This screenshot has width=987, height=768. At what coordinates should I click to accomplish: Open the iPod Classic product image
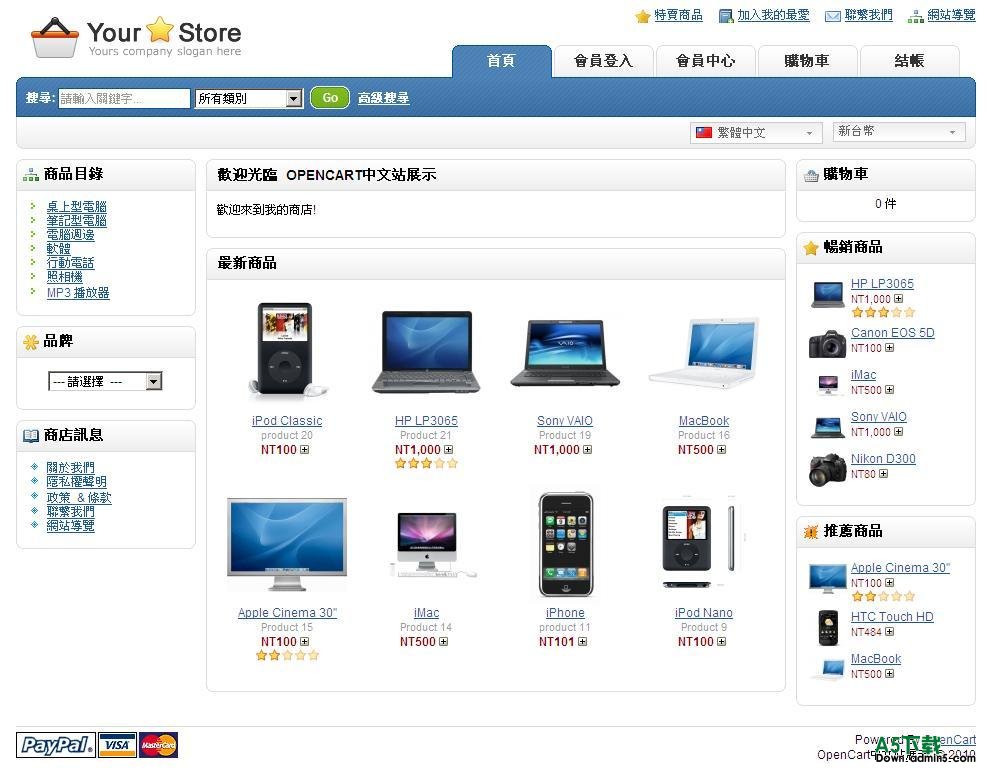coord(286,349)
